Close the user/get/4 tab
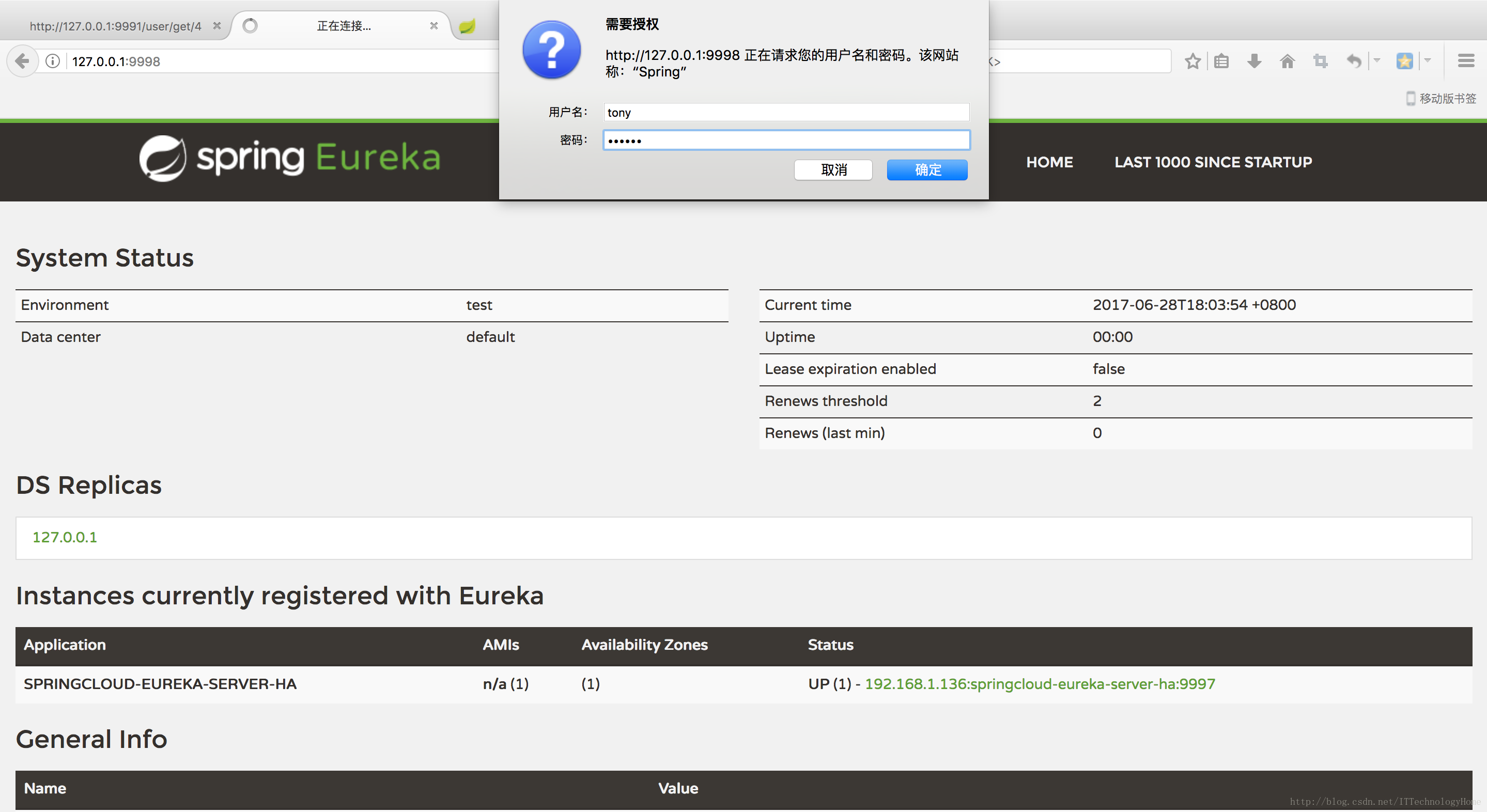1487x812 pixels. point(217,26)
